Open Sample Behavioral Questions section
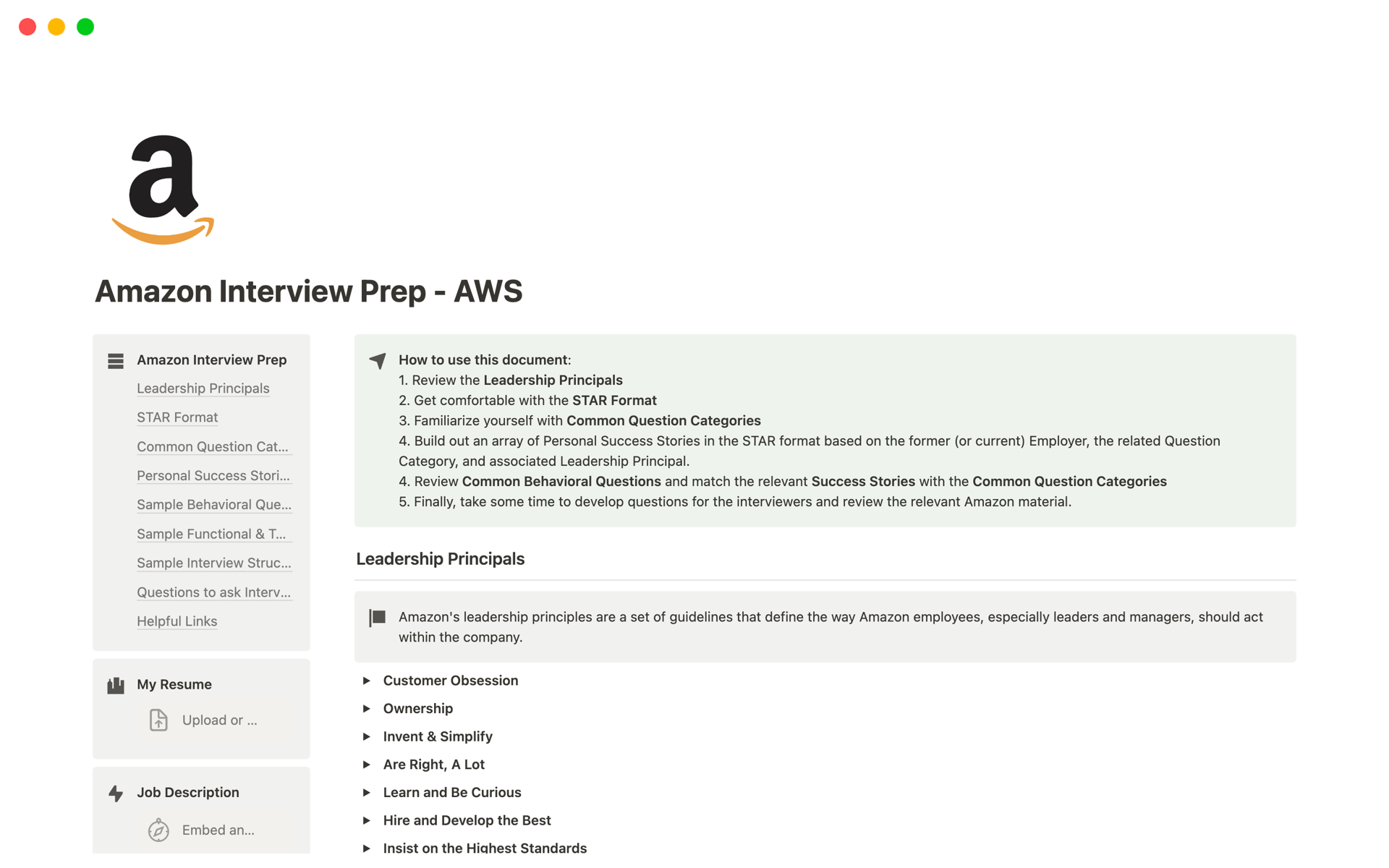 215,504
